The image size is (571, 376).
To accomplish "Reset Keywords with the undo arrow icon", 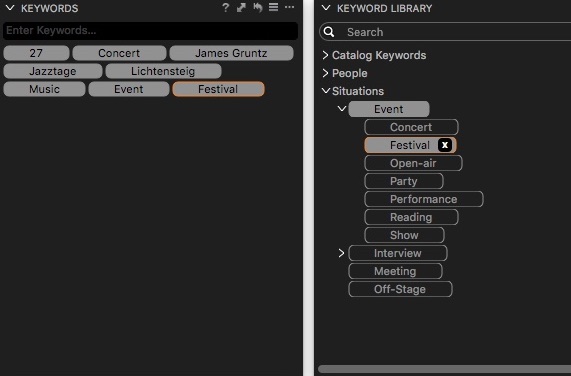I will click(x=257, y=8).
